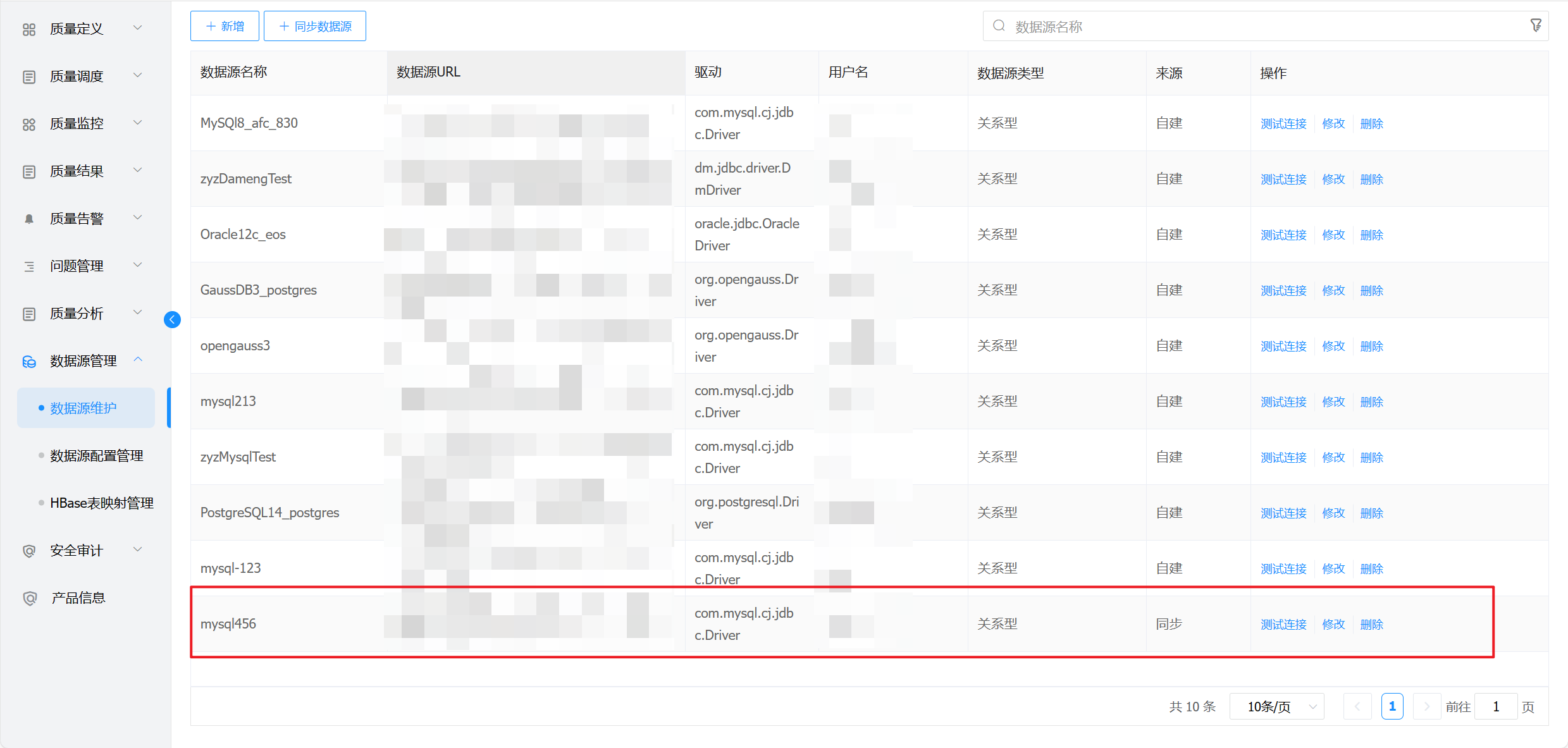This screenshot has height=748, width=1568.
Task: Click the 质量定义 grid icon in sidebar
Action: 29,30
